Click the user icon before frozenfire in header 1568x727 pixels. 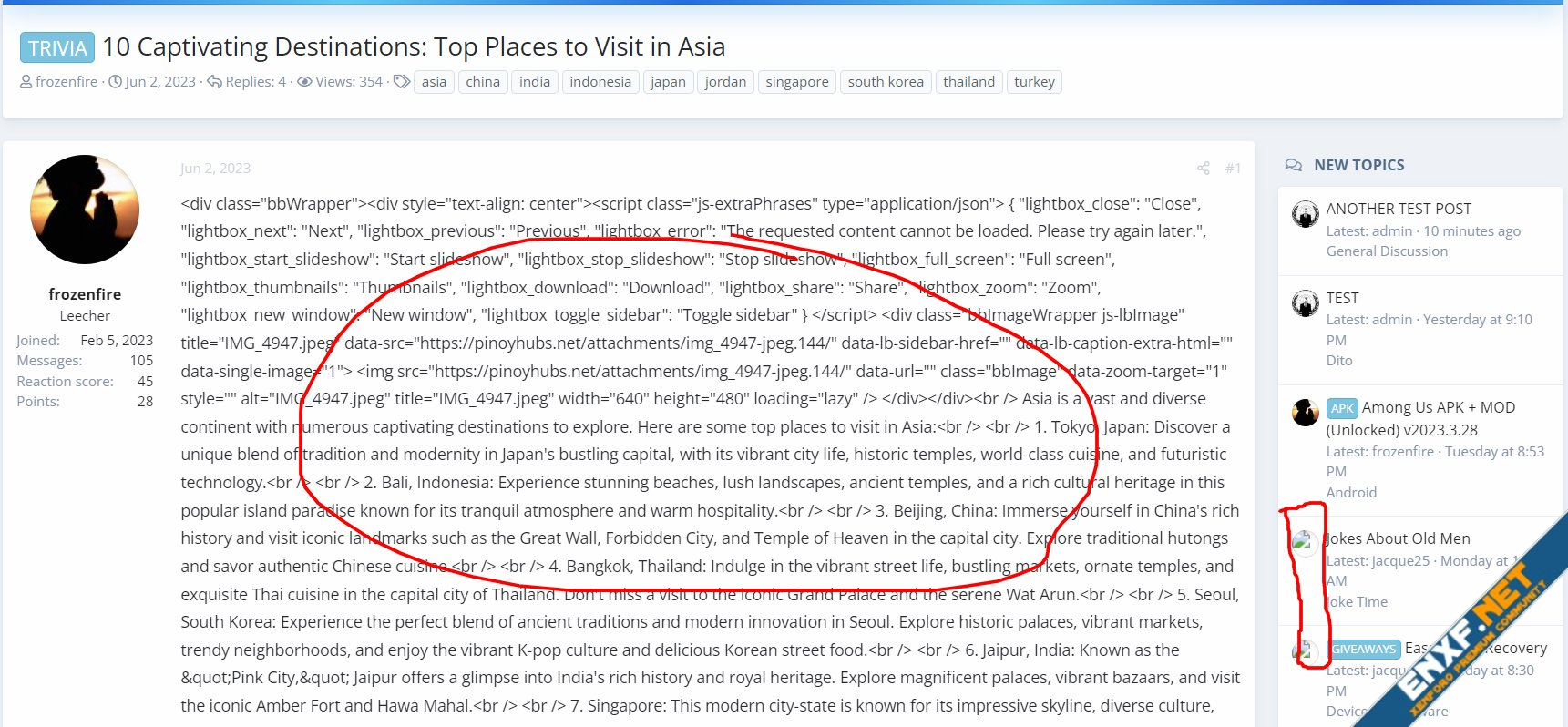click(x=26, y=82)
